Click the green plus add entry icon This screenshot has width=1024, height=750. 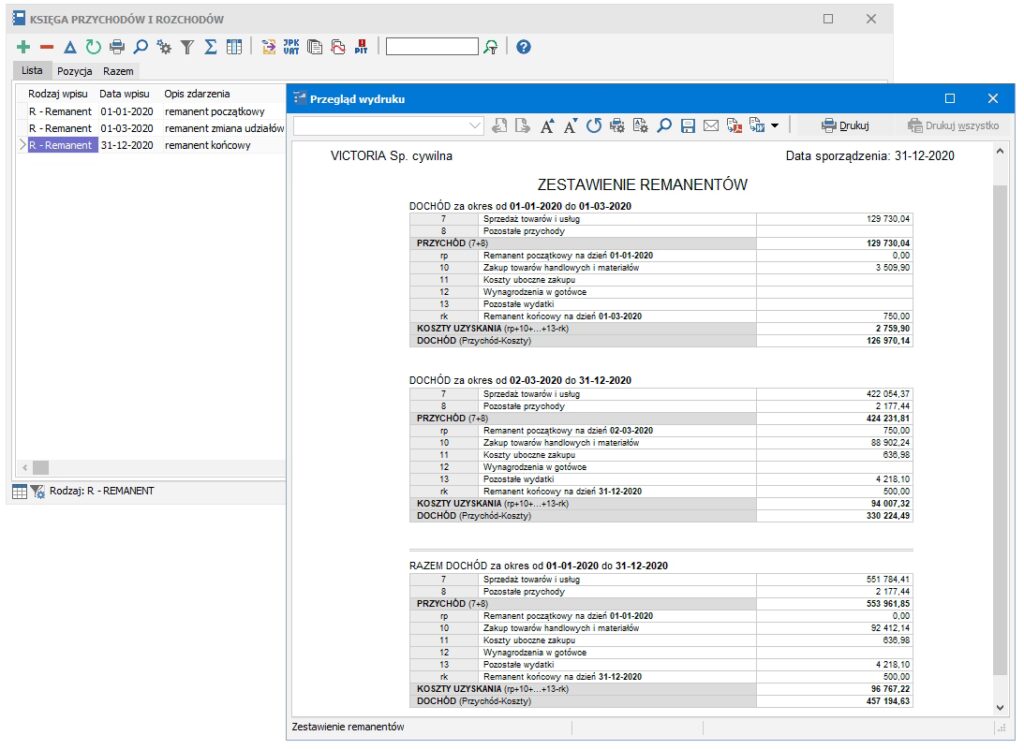click(x=24, y=47)
